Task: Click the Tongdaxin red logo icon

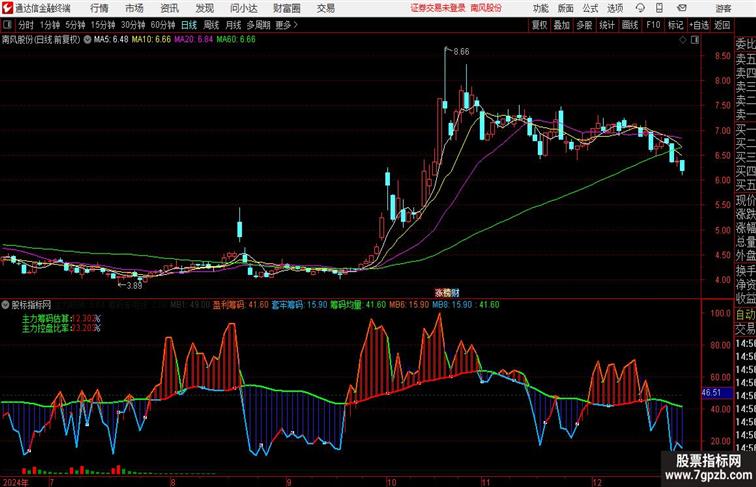Action: (7, 8)
